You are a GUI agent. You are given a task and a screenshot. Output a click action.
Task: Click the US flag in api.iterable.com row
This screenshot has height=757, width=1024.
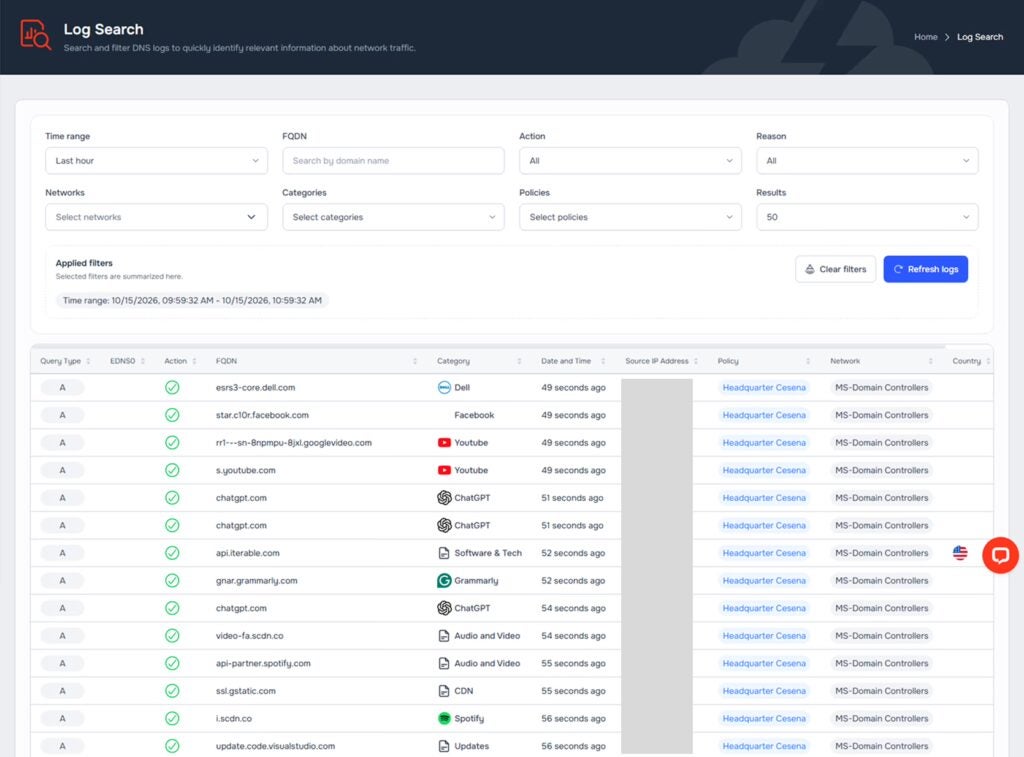[x=960, y=553]
